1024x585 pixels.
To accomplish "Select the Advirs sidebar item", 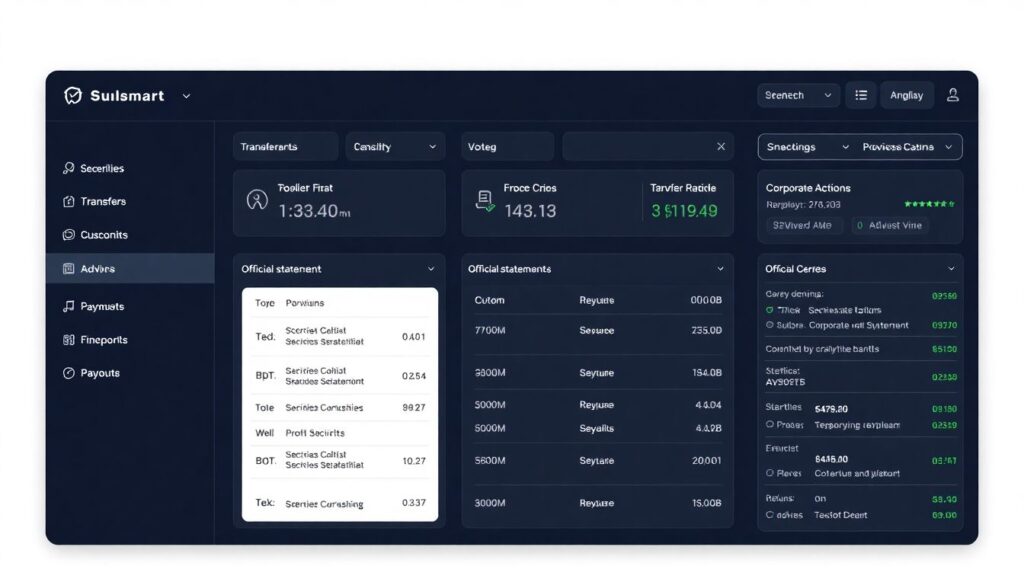I will tap(97, 269).
